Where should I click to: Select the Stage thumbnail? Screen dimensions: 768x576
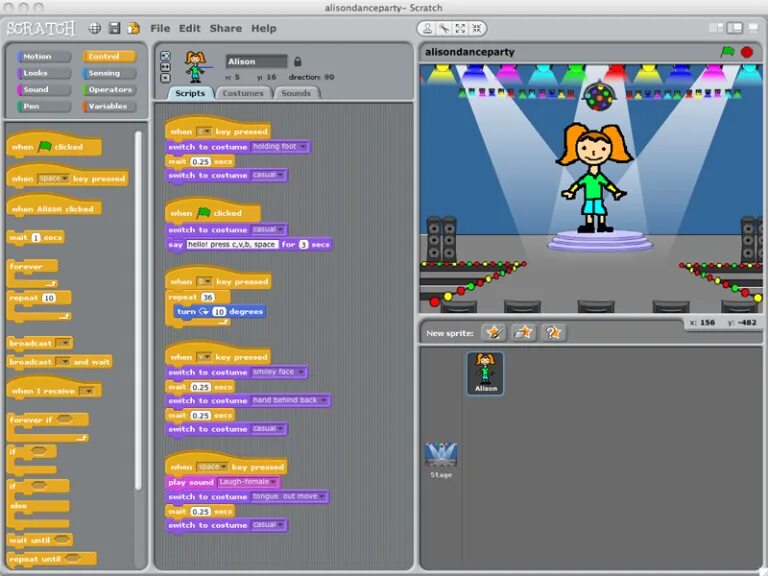(441, 460)
